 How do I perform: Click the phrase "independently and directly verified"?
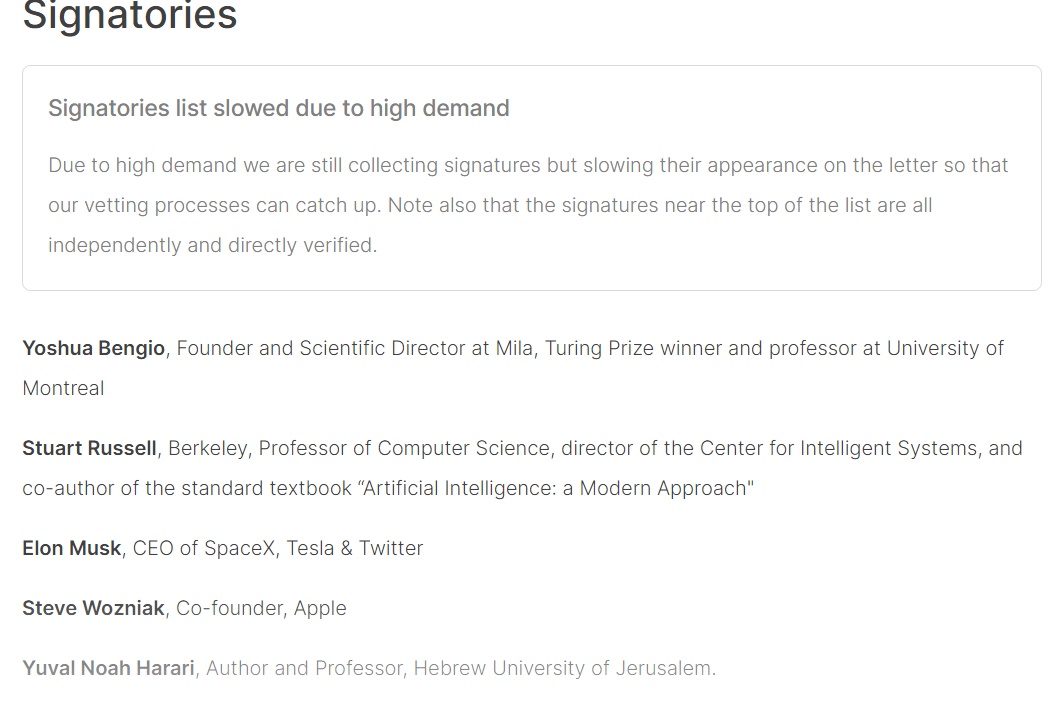pyautogui.click(x=210, y=245)
